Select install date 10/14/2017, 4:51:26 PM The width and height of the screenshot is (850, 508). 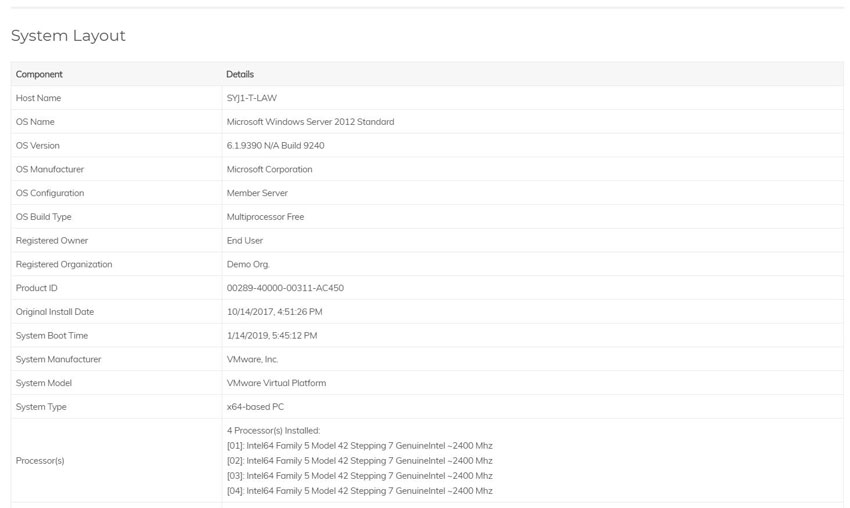click(274, 312)
